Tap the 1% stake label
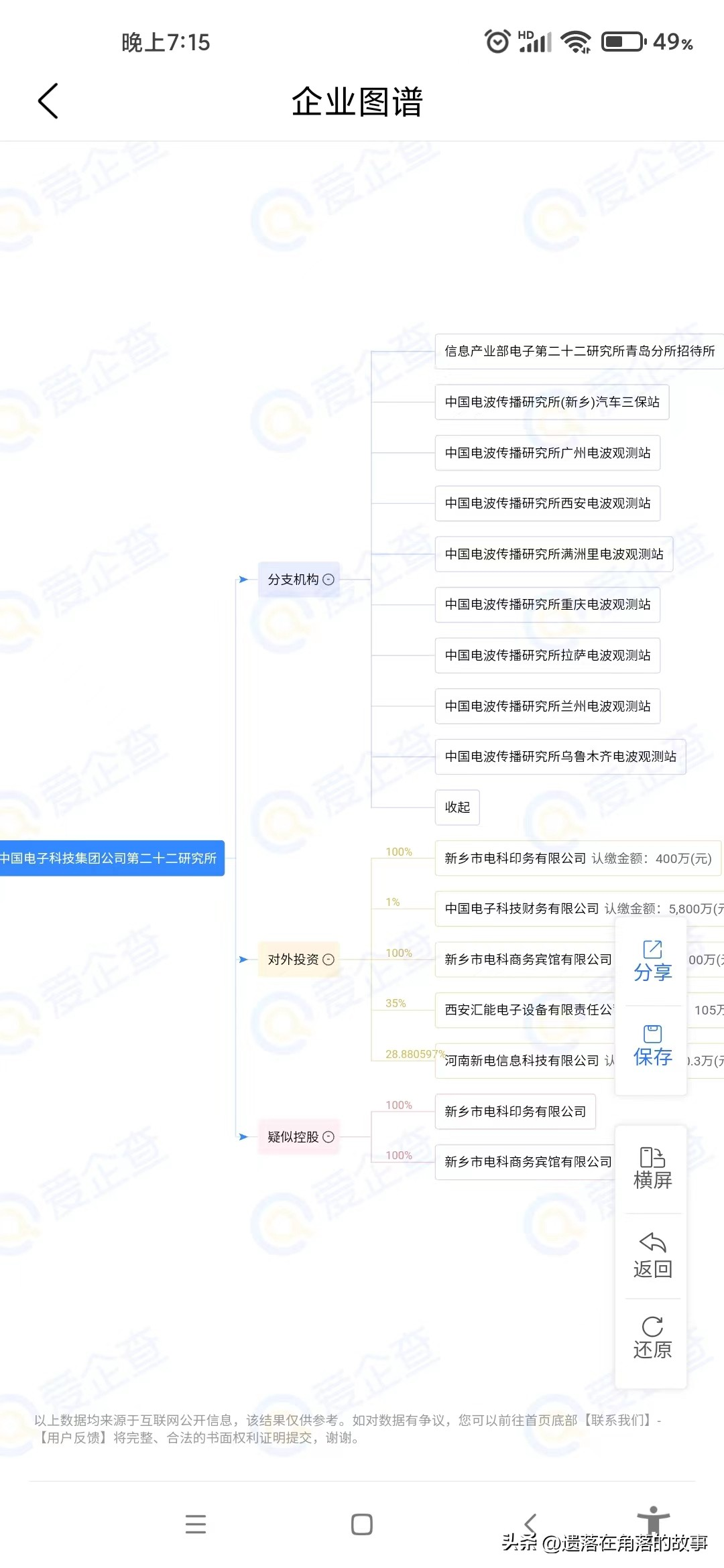This screenshot has width=724, height=1568. tap(392, 902)
